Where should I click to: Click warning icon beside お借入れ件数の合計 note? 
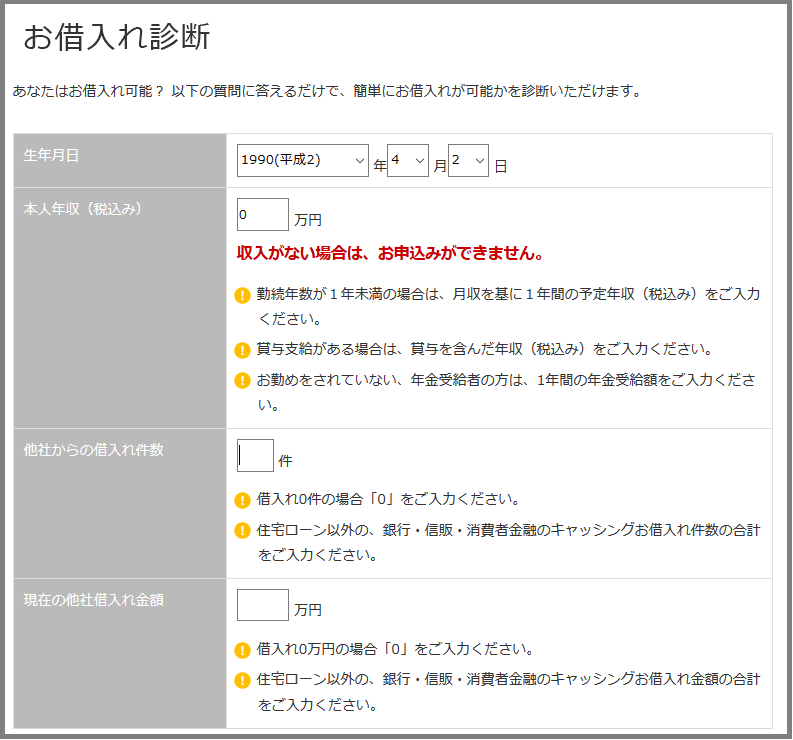(243, 530)
